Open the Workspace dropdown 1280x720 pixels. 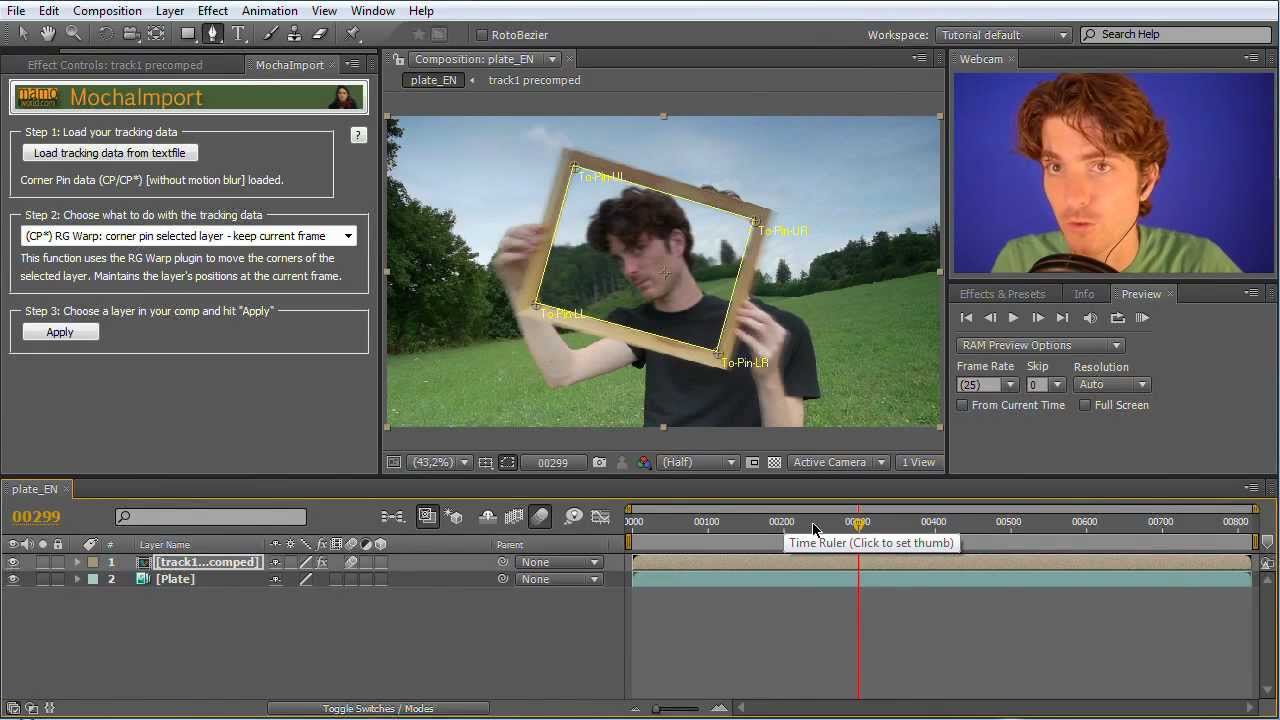(1004, 35)
